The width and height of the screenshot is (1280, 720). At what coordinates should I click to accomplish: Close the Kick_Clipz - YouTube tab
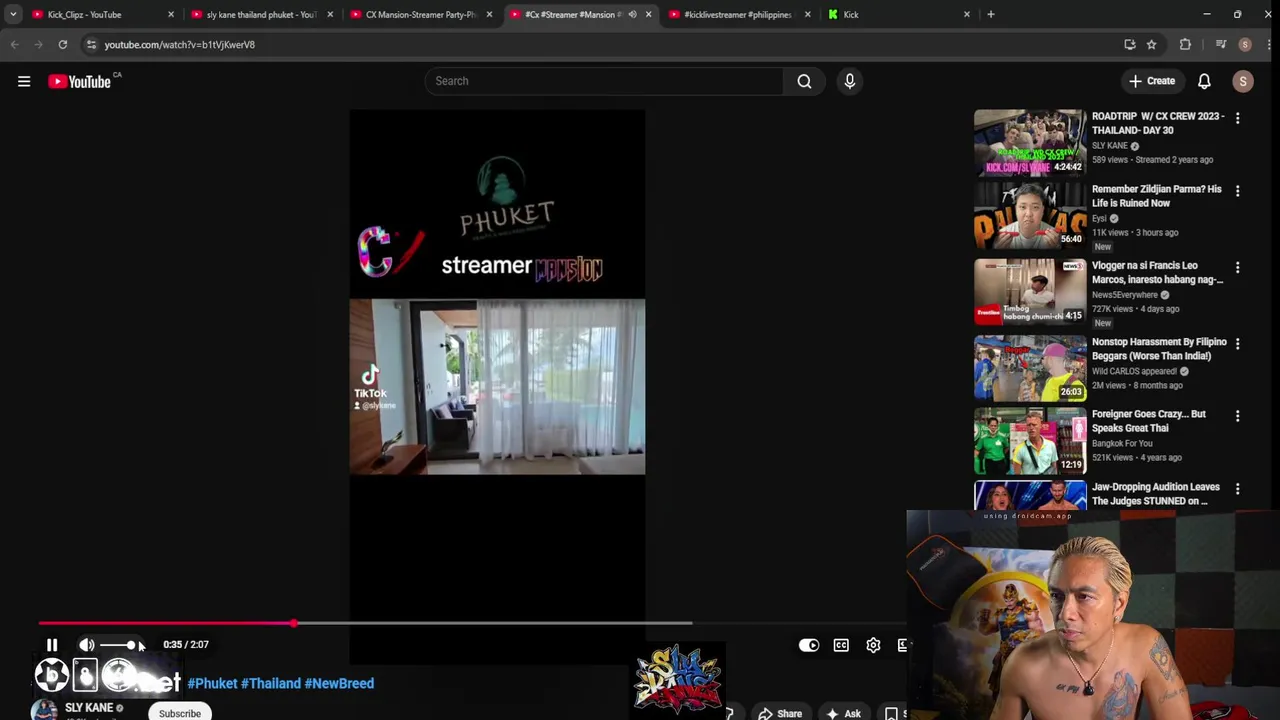pos(170,14)
